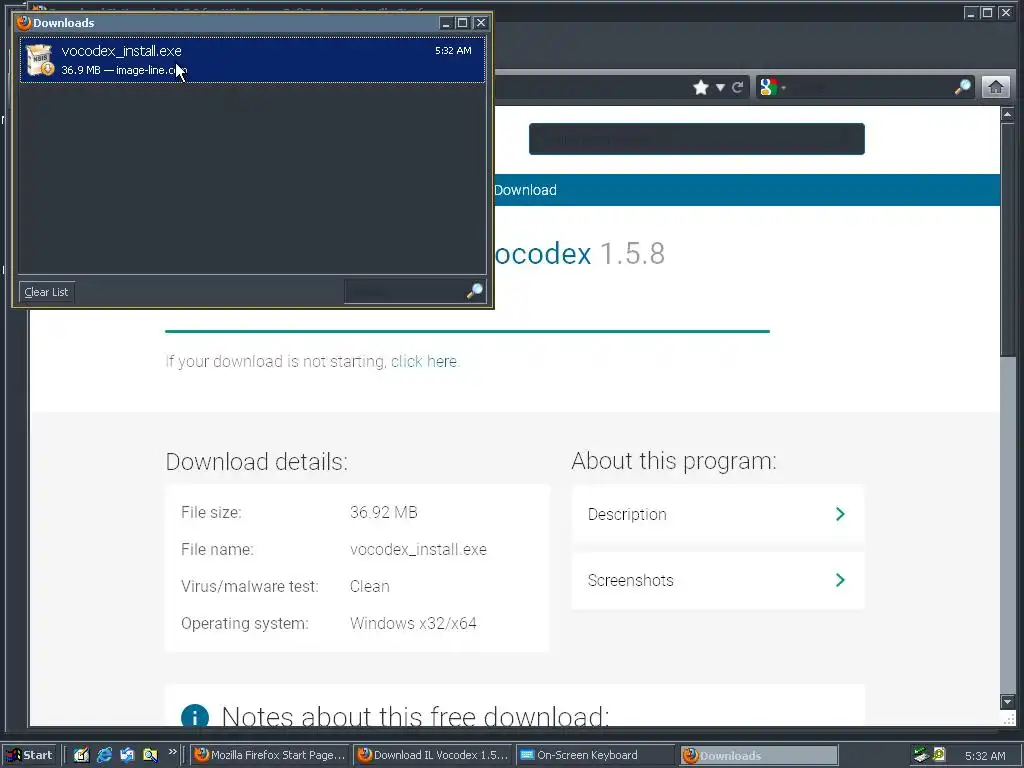Click the Downloads taskbar button
1024x768 pixels.
point(758,755)
